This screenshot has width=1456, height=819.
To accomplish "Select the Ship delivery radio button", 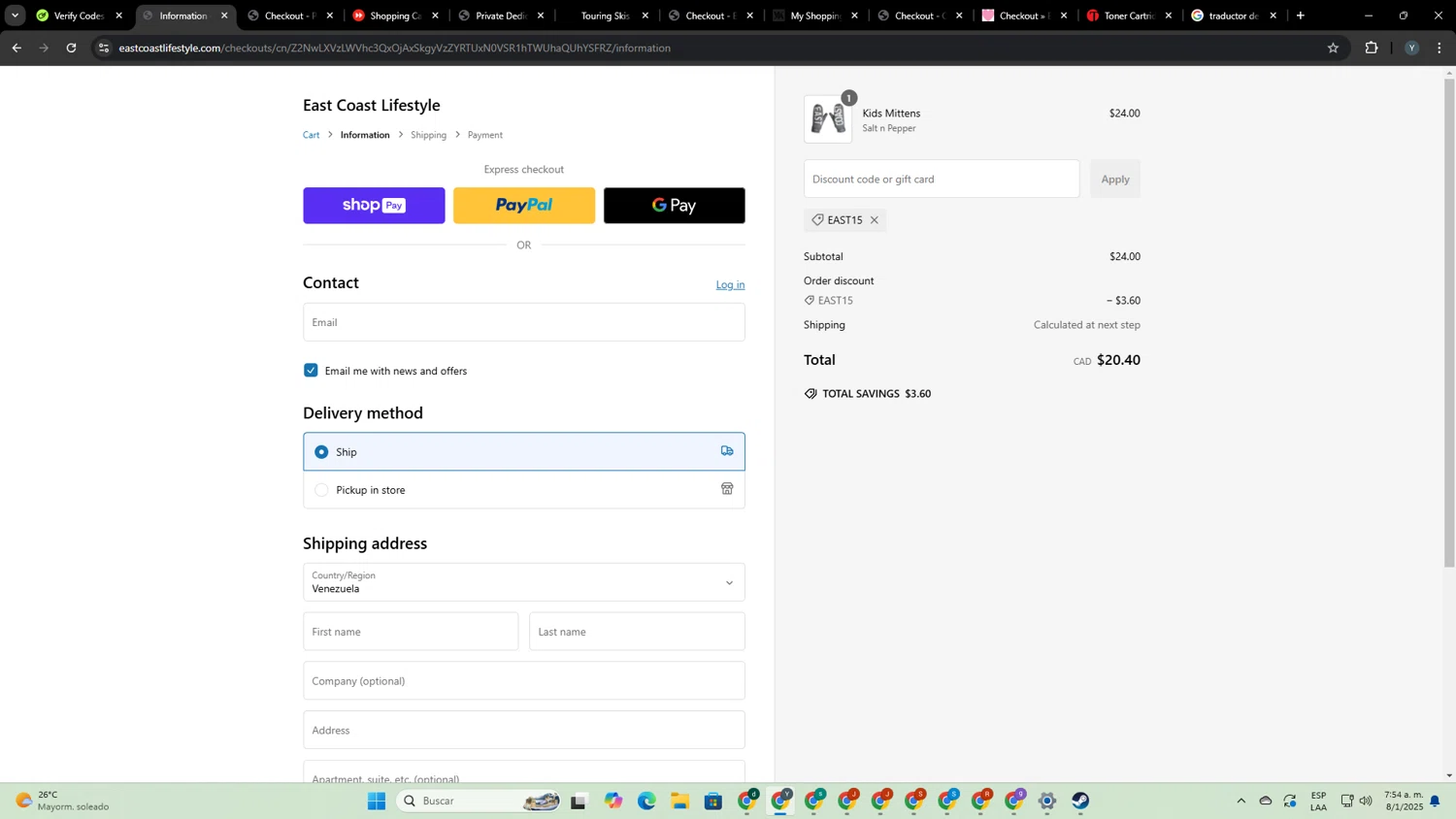I will pos(321,452).
